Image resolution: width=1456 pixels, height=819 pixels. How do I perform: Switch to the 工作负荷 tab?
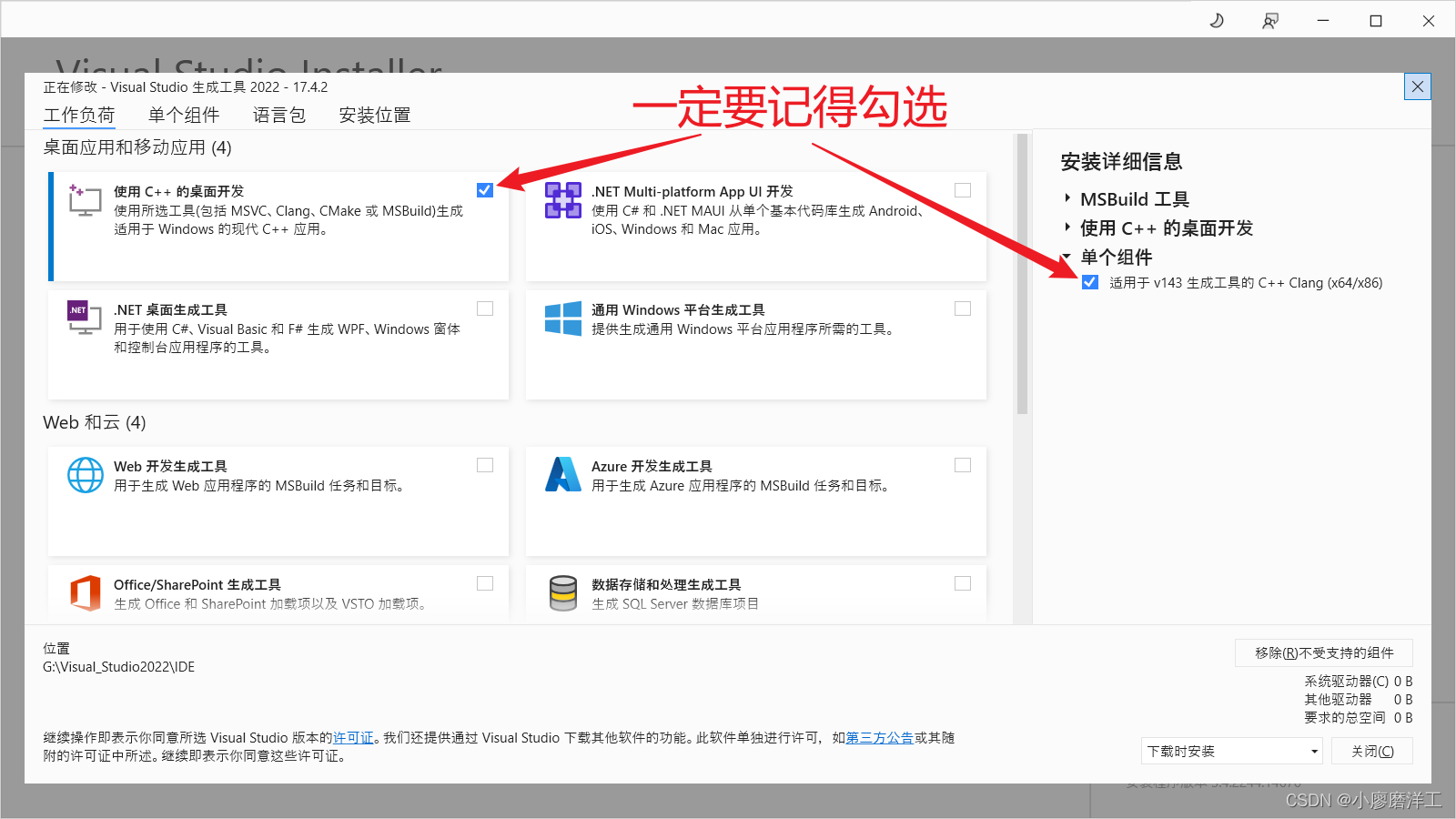(x=79, y=116)
